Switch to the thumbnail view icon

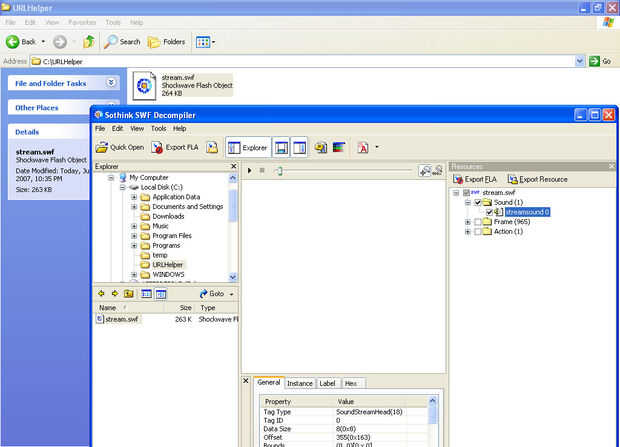click(161, 294)
